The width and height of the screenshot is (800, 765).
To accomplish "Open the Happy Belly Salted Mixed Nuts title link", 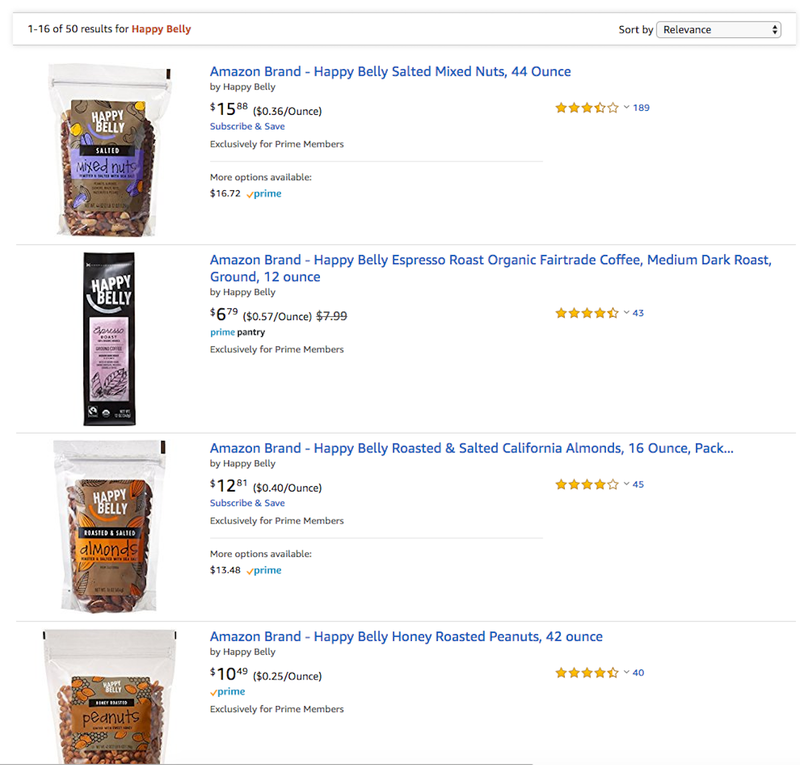I will click(390, 71).
